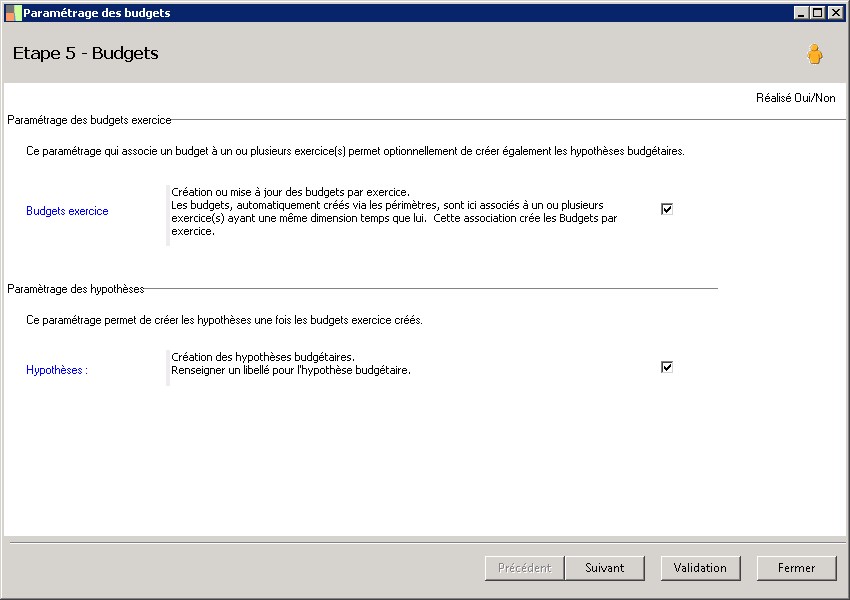Open the Hypothèses link
This screenshot has height=600, width=850.
[x=56, y=370]
